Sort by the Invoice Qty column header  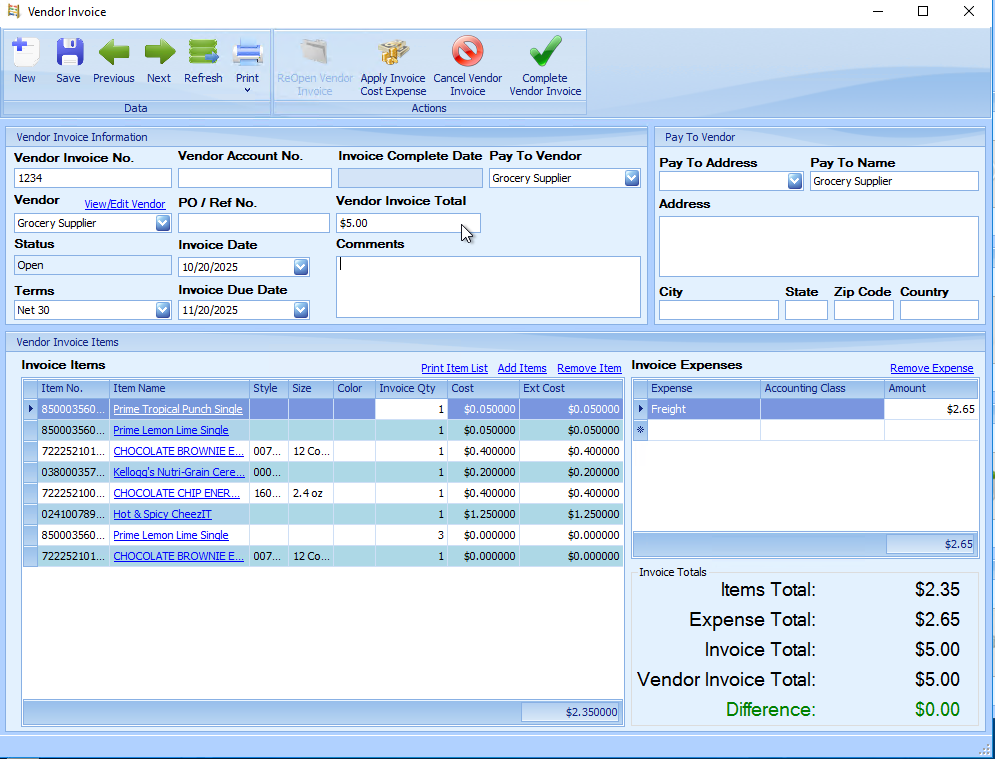(407, 388)
